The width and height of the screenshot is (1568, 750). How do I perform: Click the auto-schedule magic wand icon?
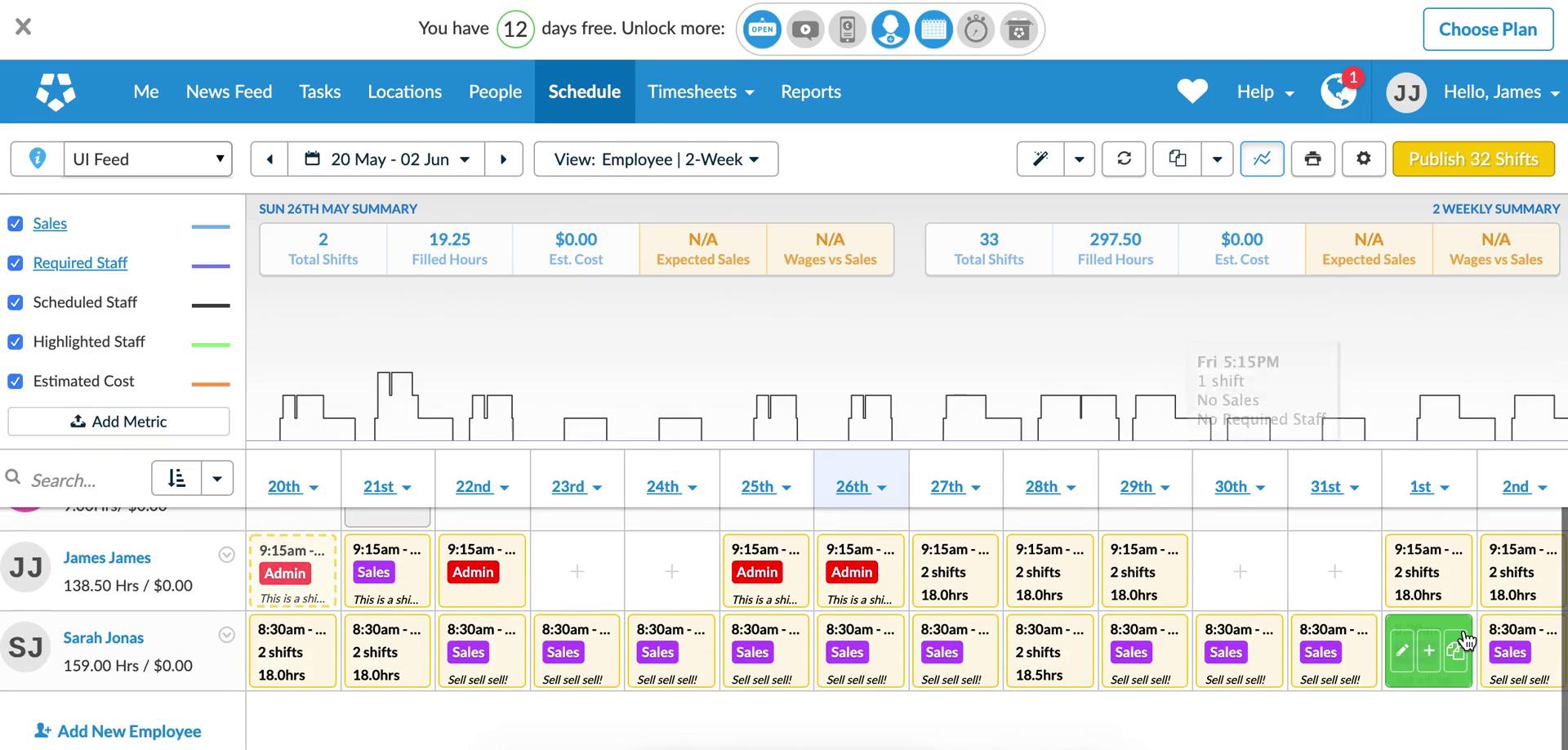tap(1040, 158)
